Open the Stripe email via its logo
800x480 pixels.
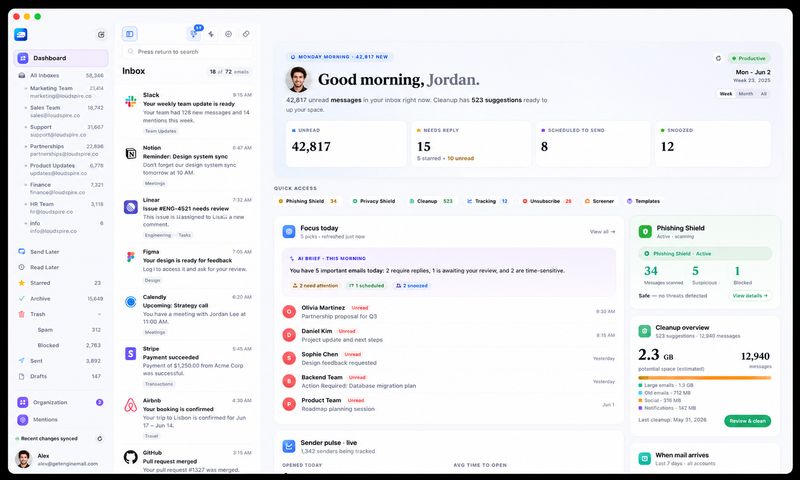point(131,353)
